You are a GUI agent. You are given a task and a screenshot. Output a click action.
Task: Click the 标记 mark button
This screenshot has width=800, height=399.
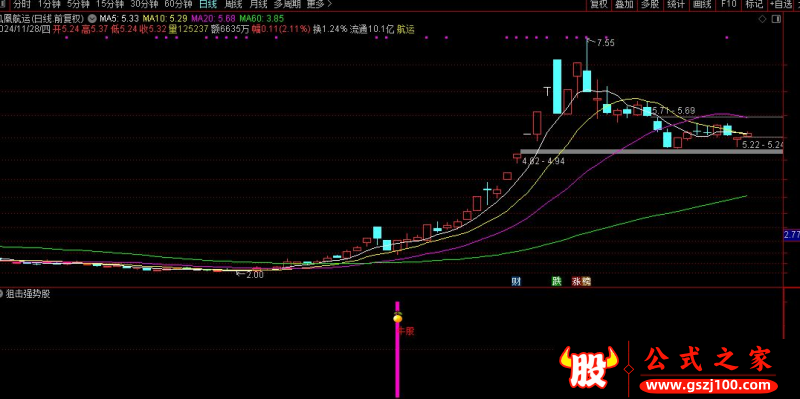click(754, 5)
